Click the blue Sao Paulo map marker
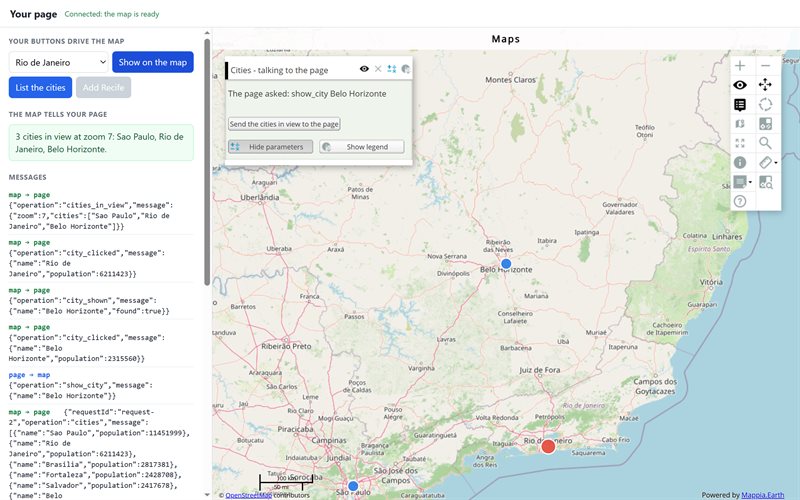 point(353,486)
